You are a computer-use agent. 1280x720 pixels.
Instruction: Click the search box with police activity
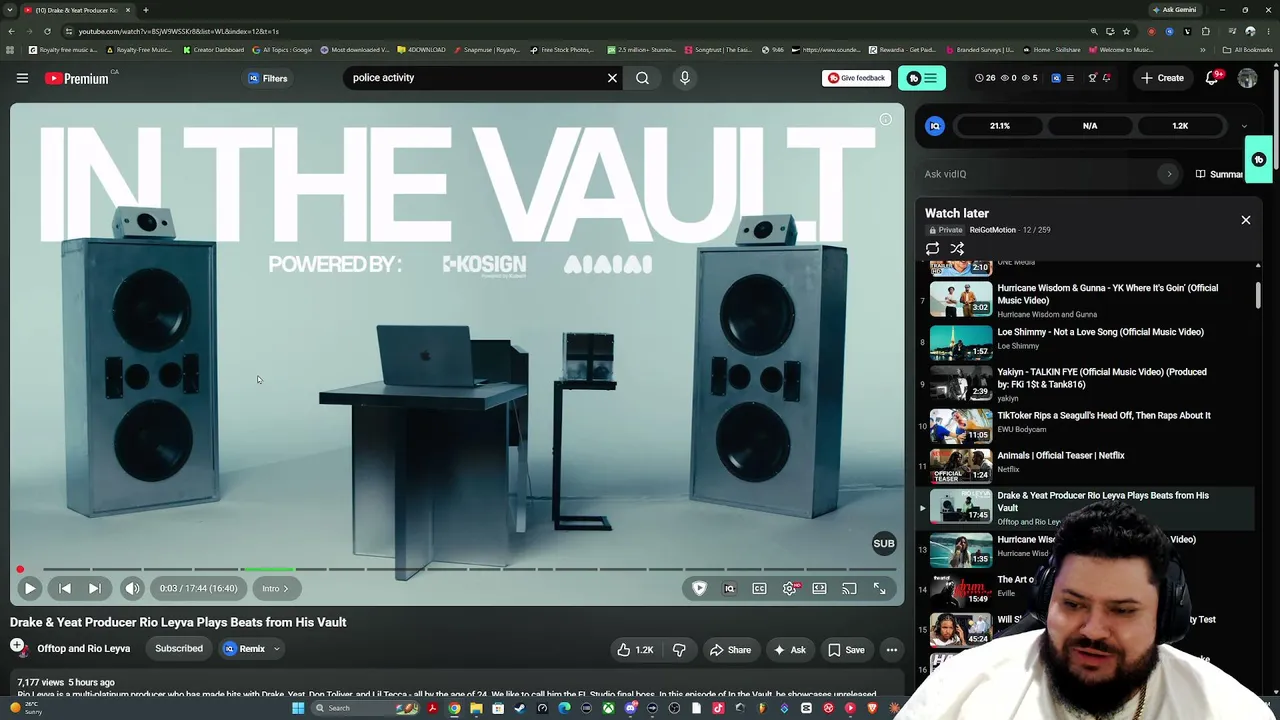472,78
